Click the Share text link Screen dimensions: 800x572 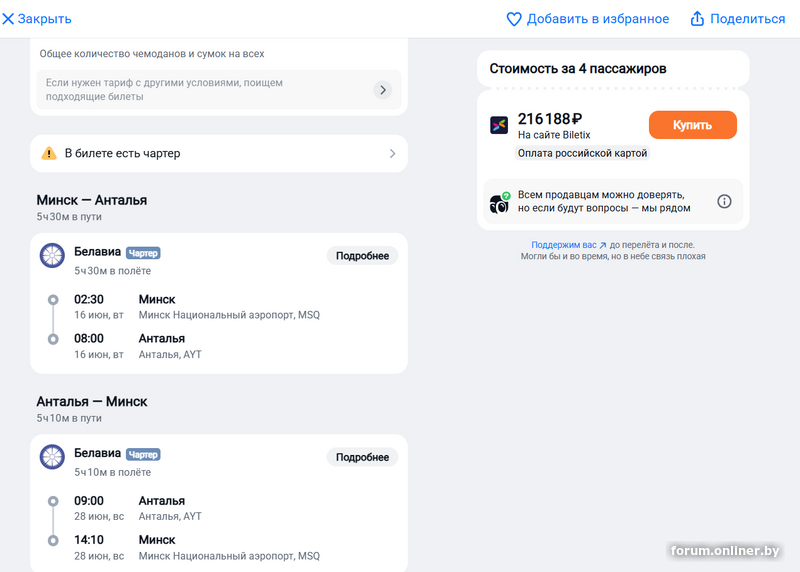tap(747, 19)
